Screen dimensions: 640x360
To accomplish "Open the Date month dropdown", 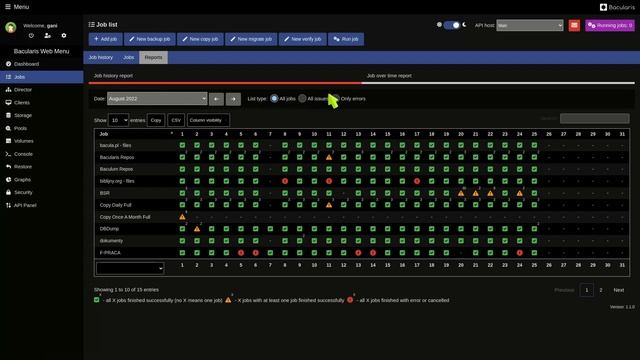I will tap(157, 98).
